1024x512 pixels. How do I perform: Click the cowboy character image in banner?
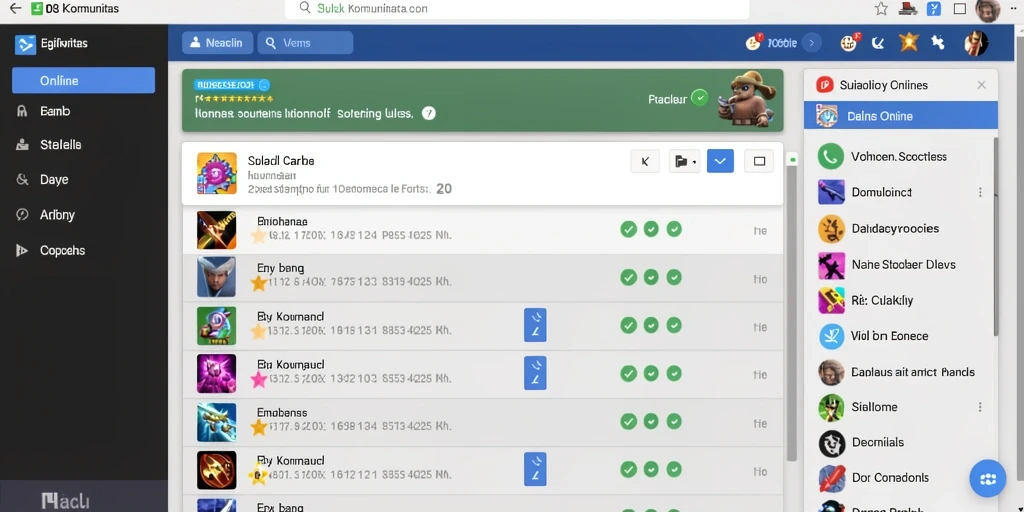tap(746, 99)
